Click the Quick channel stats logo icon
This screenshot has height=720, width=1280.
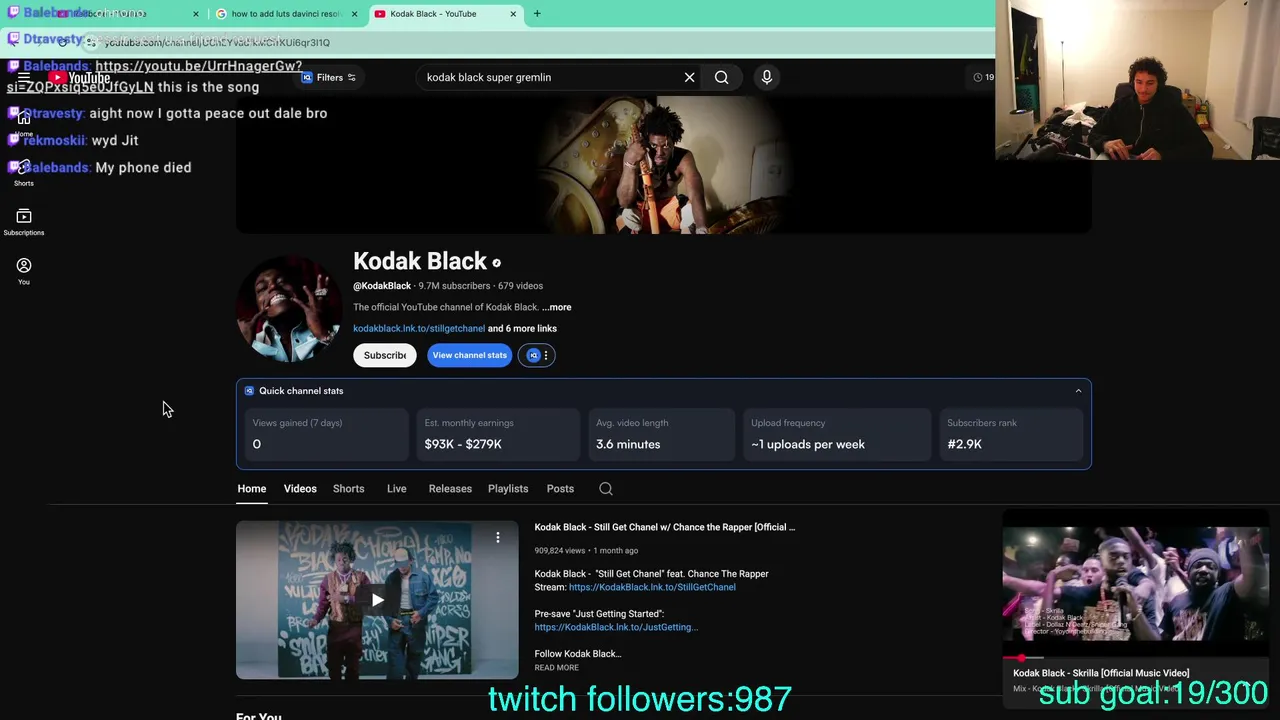coord(249,391)
